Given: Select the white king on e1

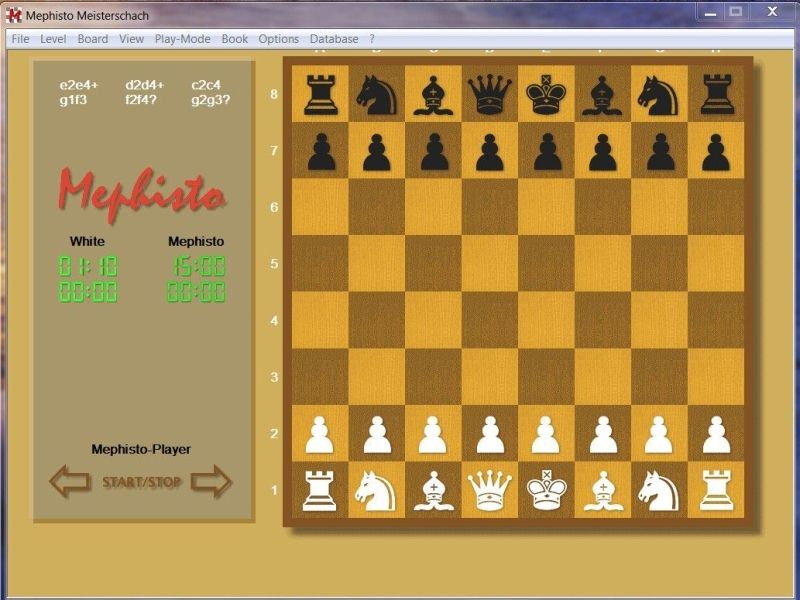Looking at the screenshot, I should pyautogui.click(x=546, y=491).
